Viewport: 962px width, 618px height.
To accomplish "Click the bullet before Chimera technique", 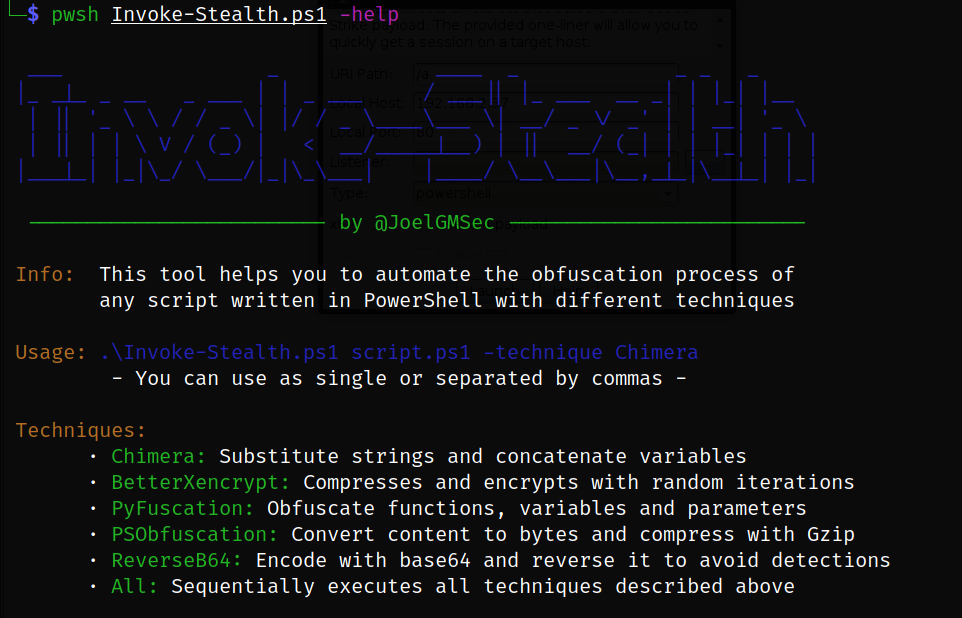I will 93,457.
